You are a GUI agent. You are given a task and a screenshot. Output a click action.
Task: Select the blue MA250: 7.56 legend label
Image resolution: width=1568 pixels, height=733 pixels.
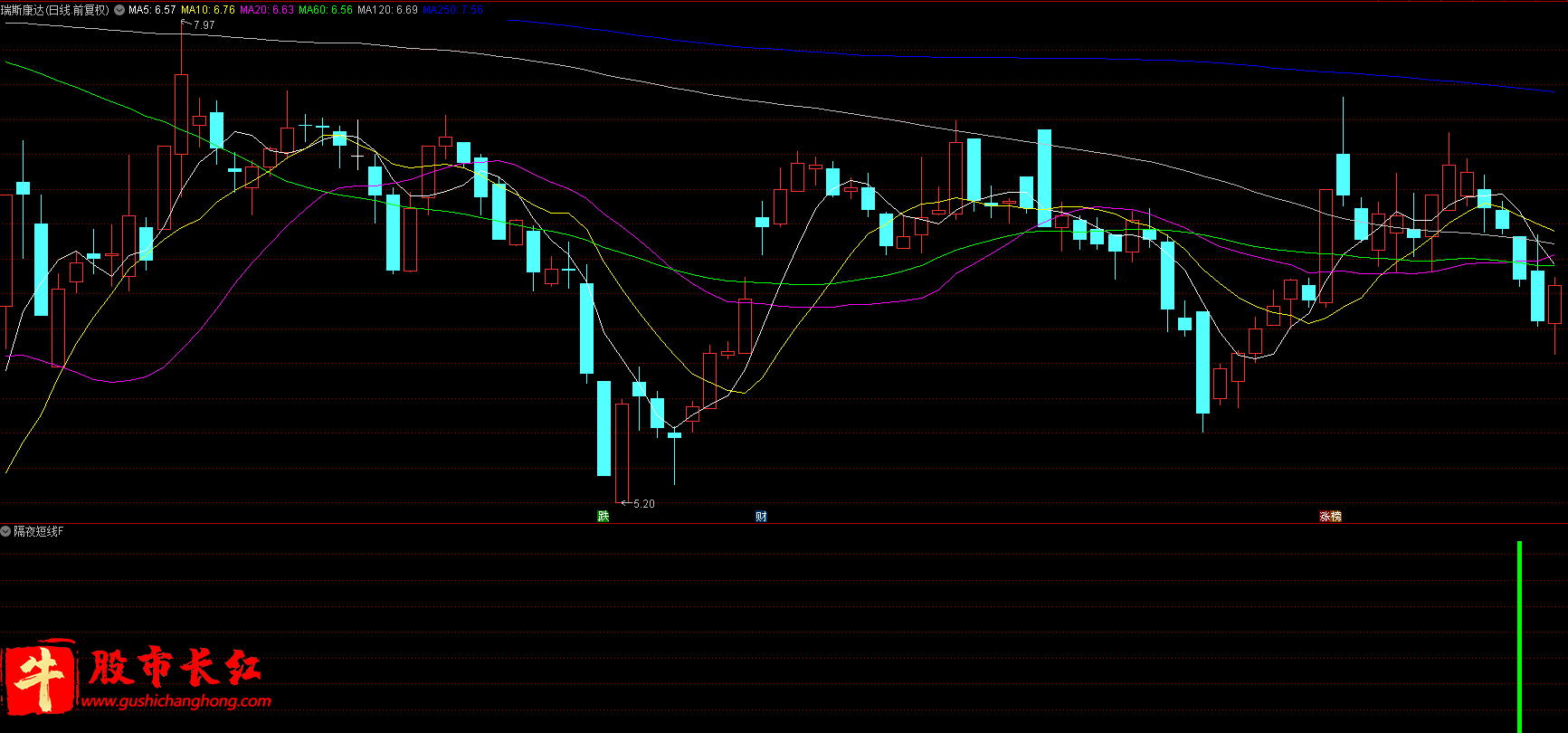[x=452, y=10]
